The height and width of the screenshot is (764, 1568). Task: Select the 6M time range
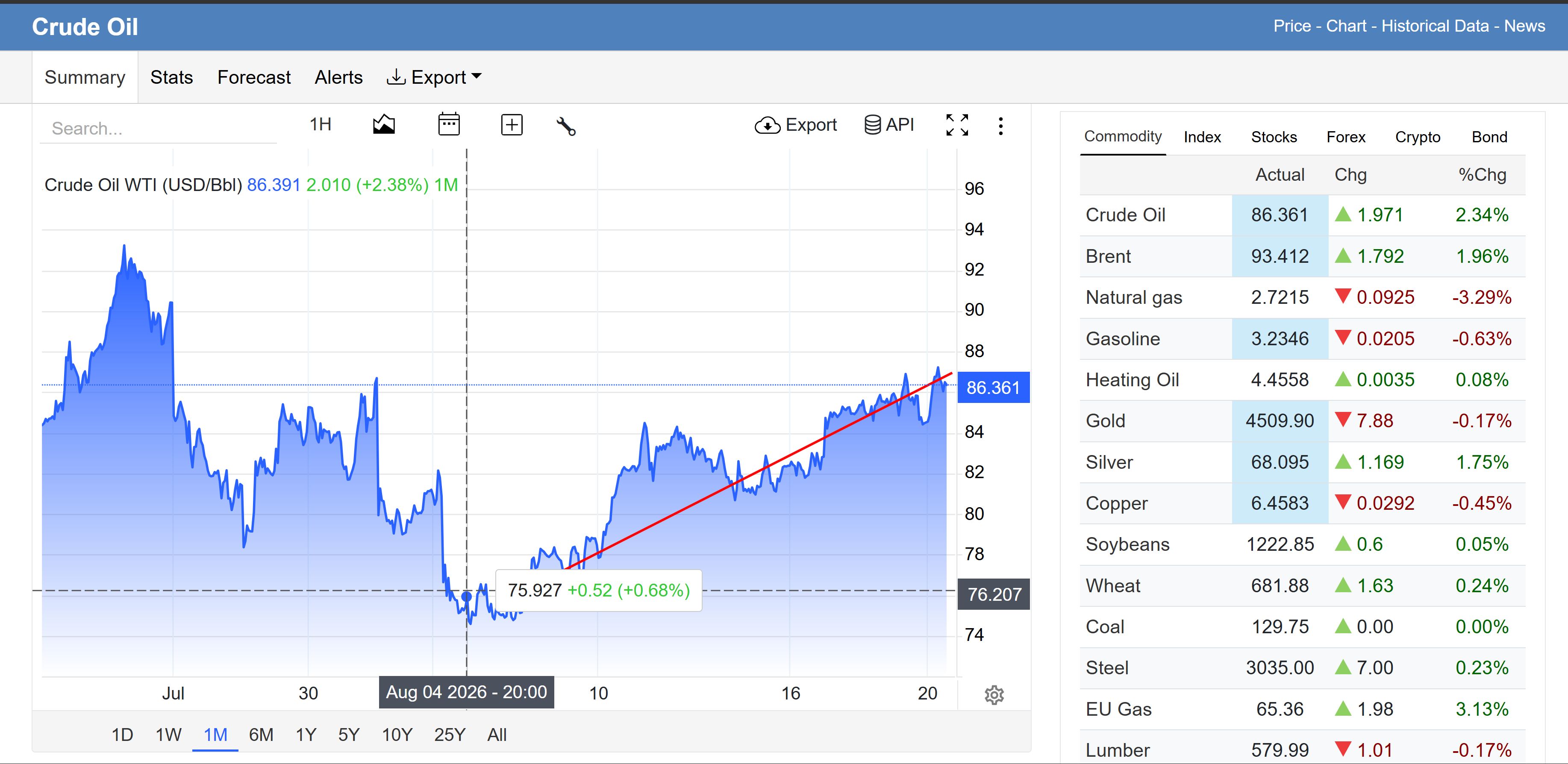pyautogui.click(x=261, y=735)
